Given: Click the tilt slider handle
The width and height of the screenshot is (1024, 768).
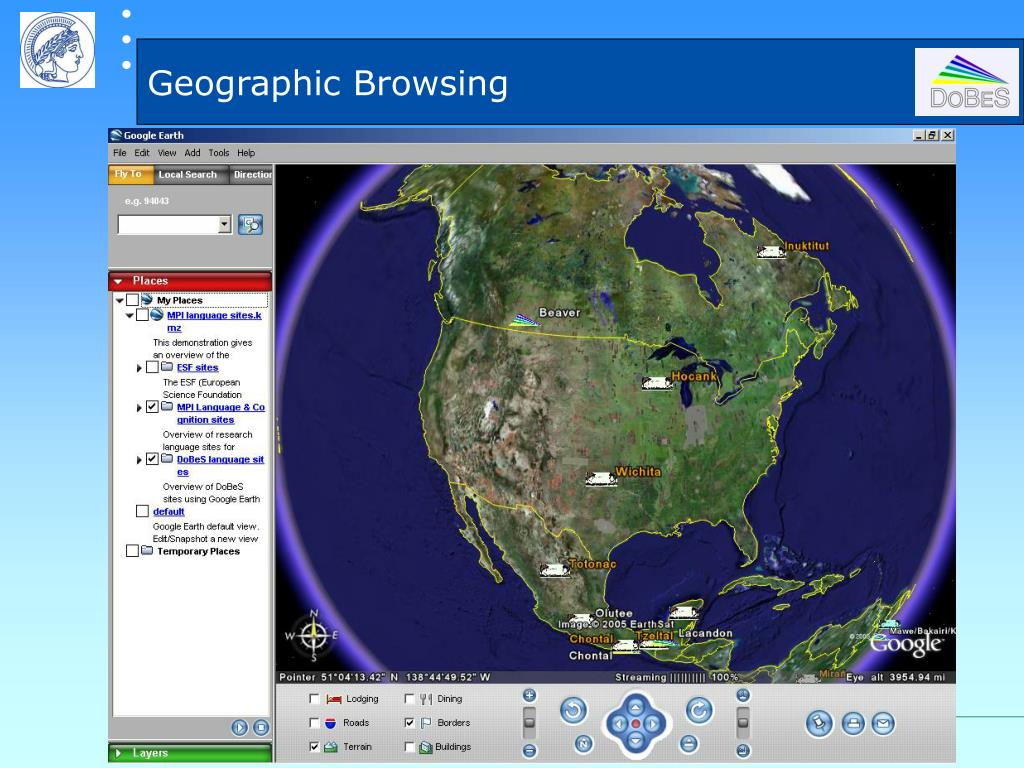Looking at the screenshot, I should click(x=743, y=722).
